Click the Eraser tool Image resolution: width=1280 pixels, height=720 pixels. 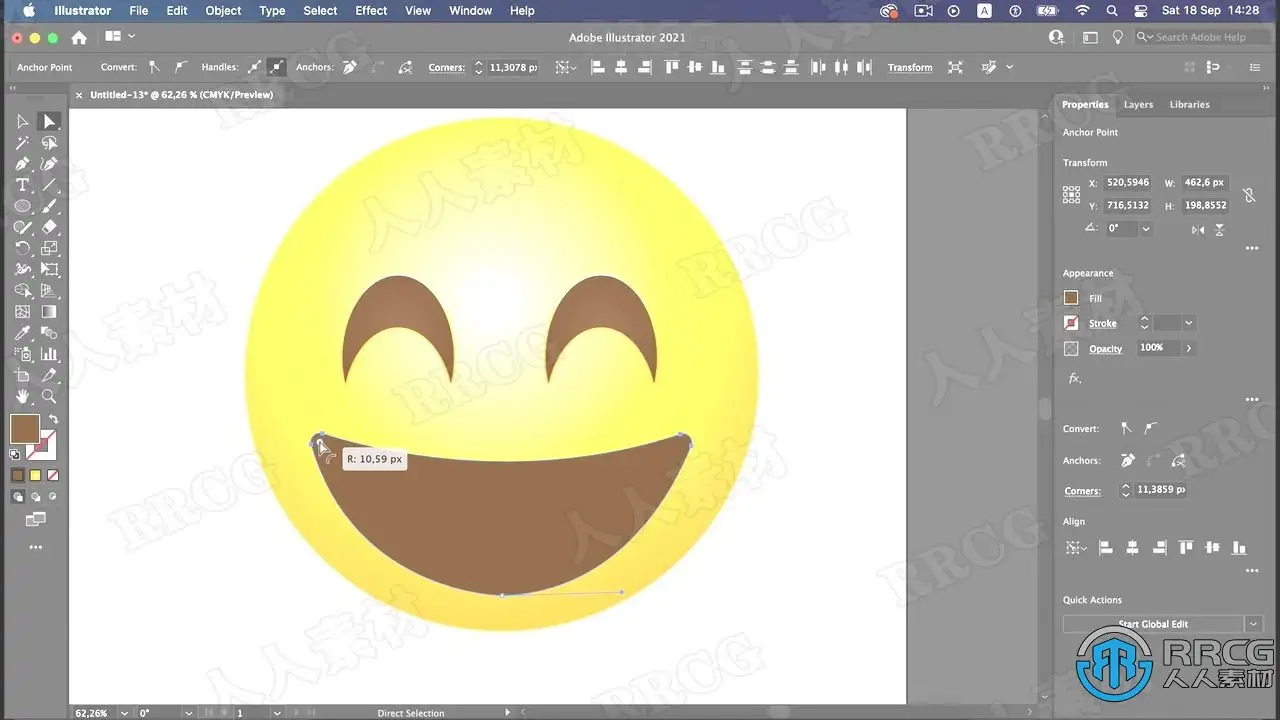[49, 228]
